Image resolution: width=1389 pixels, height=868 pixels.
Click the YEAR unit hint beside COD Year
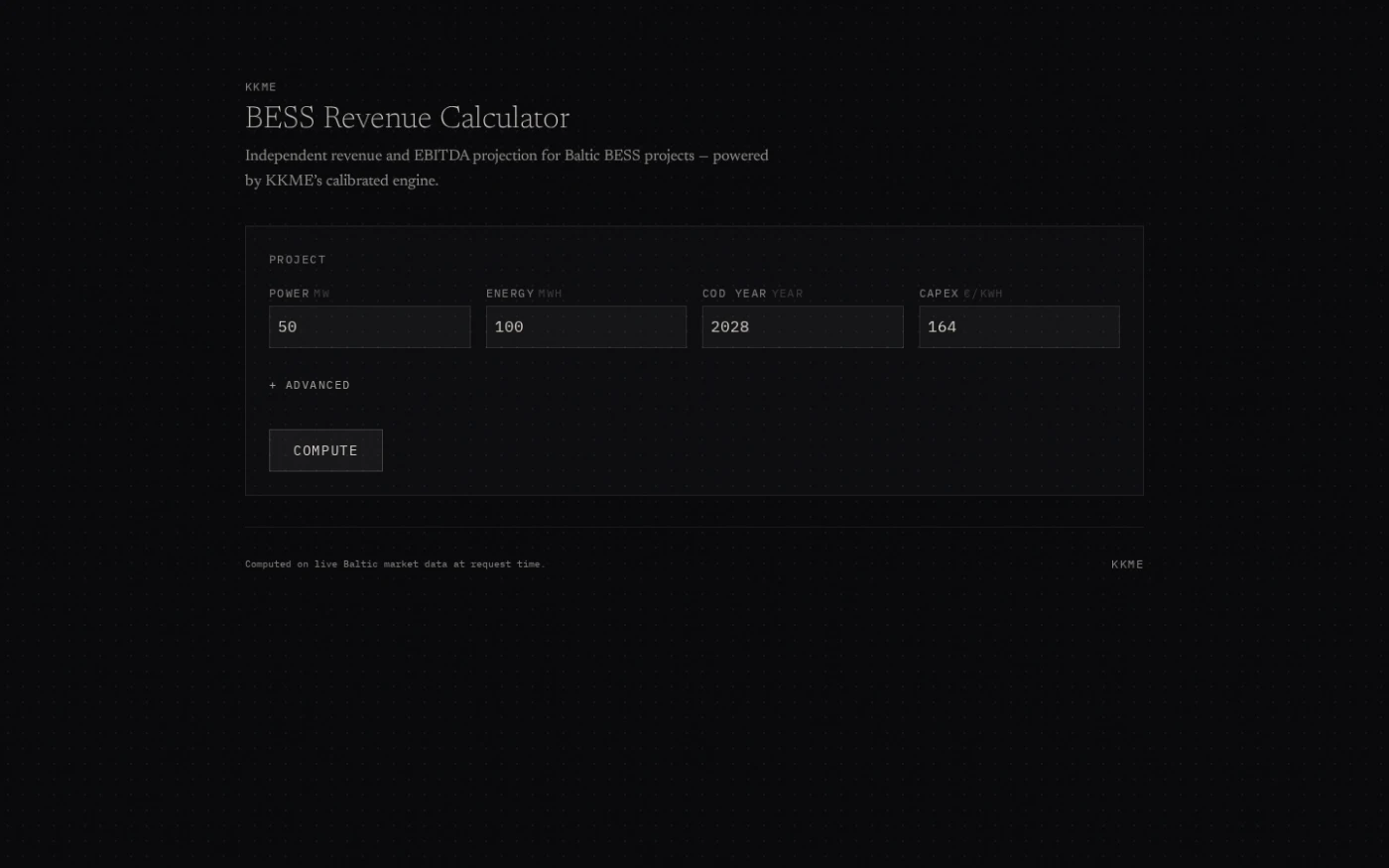(788, 294)
